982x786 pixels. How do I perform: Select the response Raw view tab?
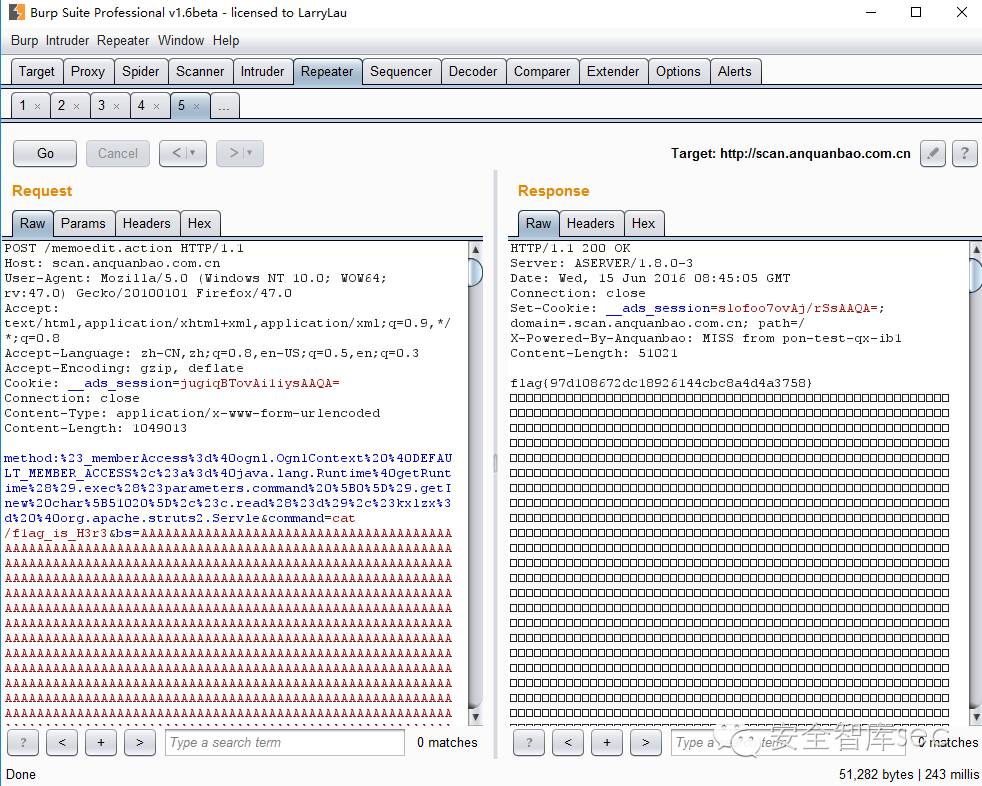(x=539, y=224)
